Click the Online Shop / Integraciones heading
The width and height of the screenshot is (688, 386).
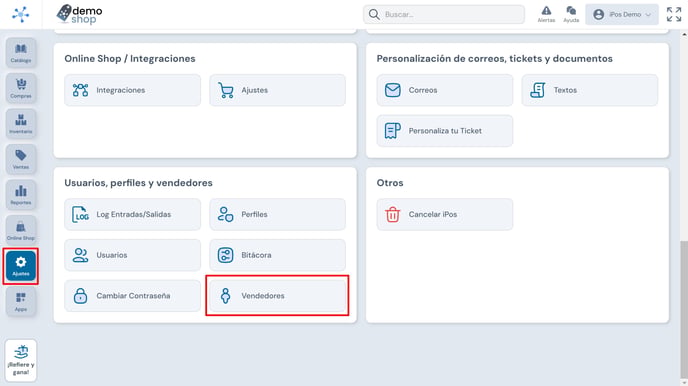[130, 59]
